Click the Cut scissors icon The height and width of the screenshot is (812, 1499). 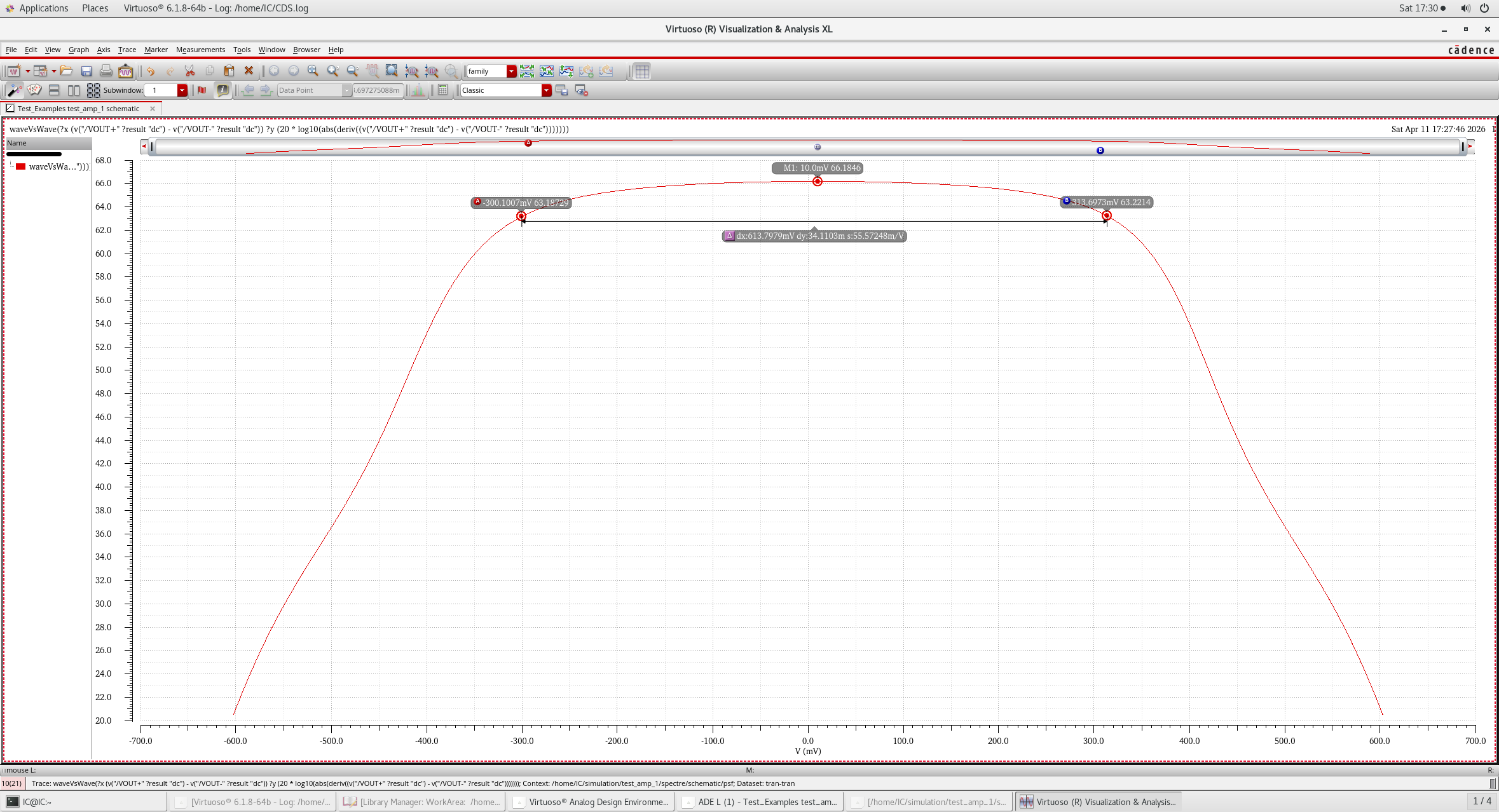point(189,71)
